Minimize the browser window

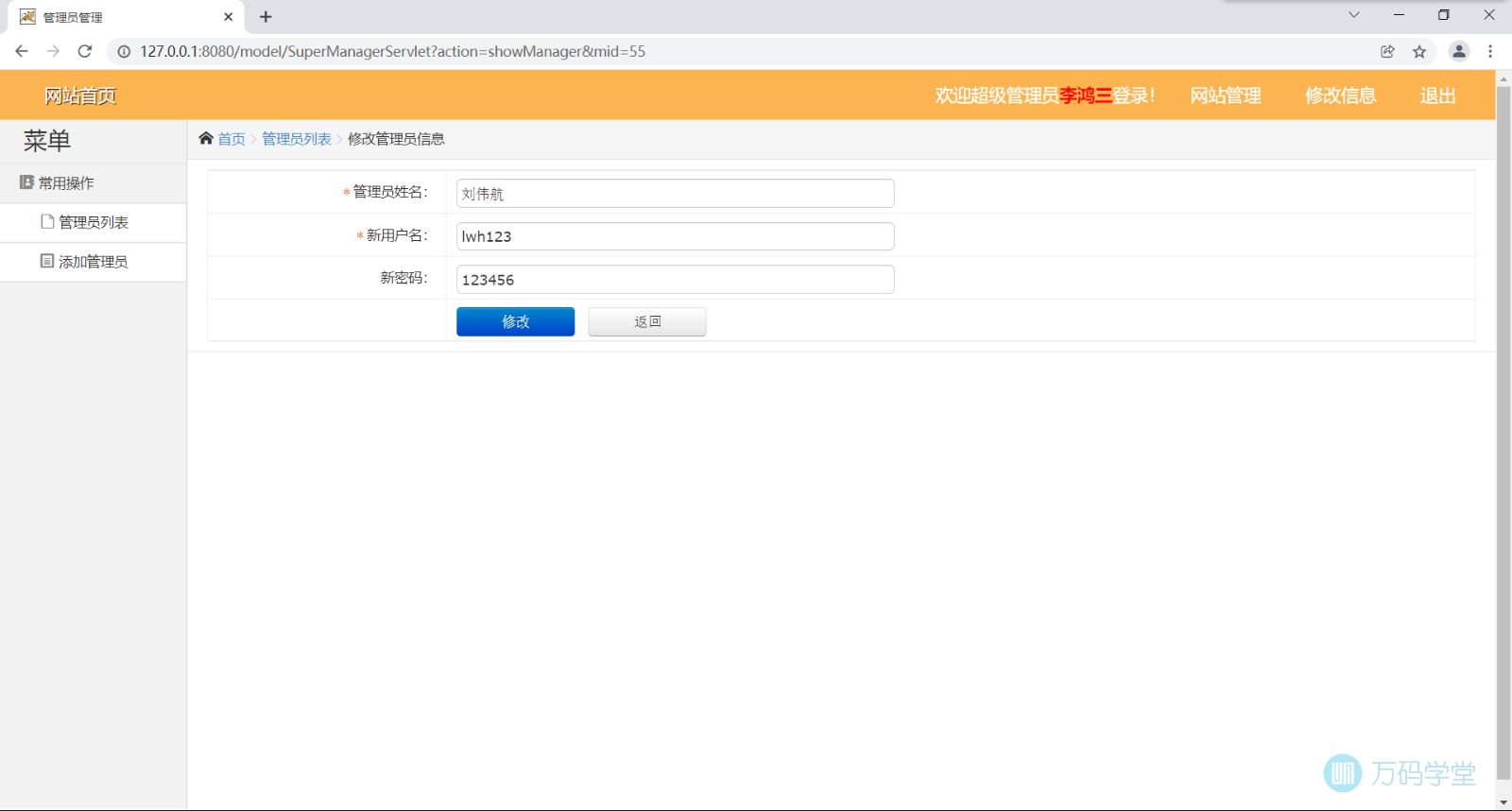coord(1399,14)
